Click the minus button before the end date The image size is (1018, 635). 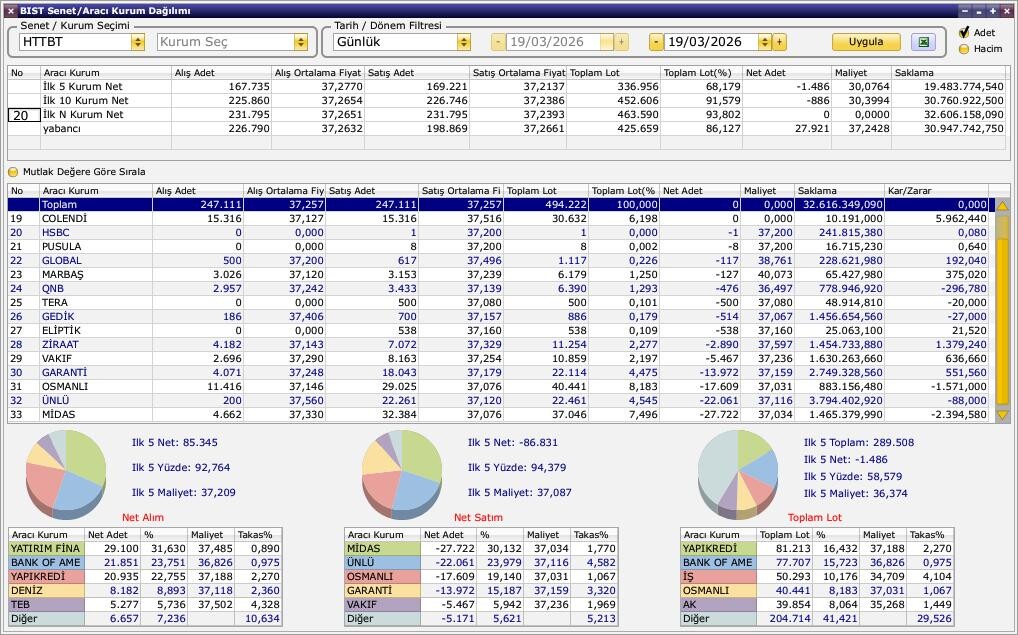656,42
